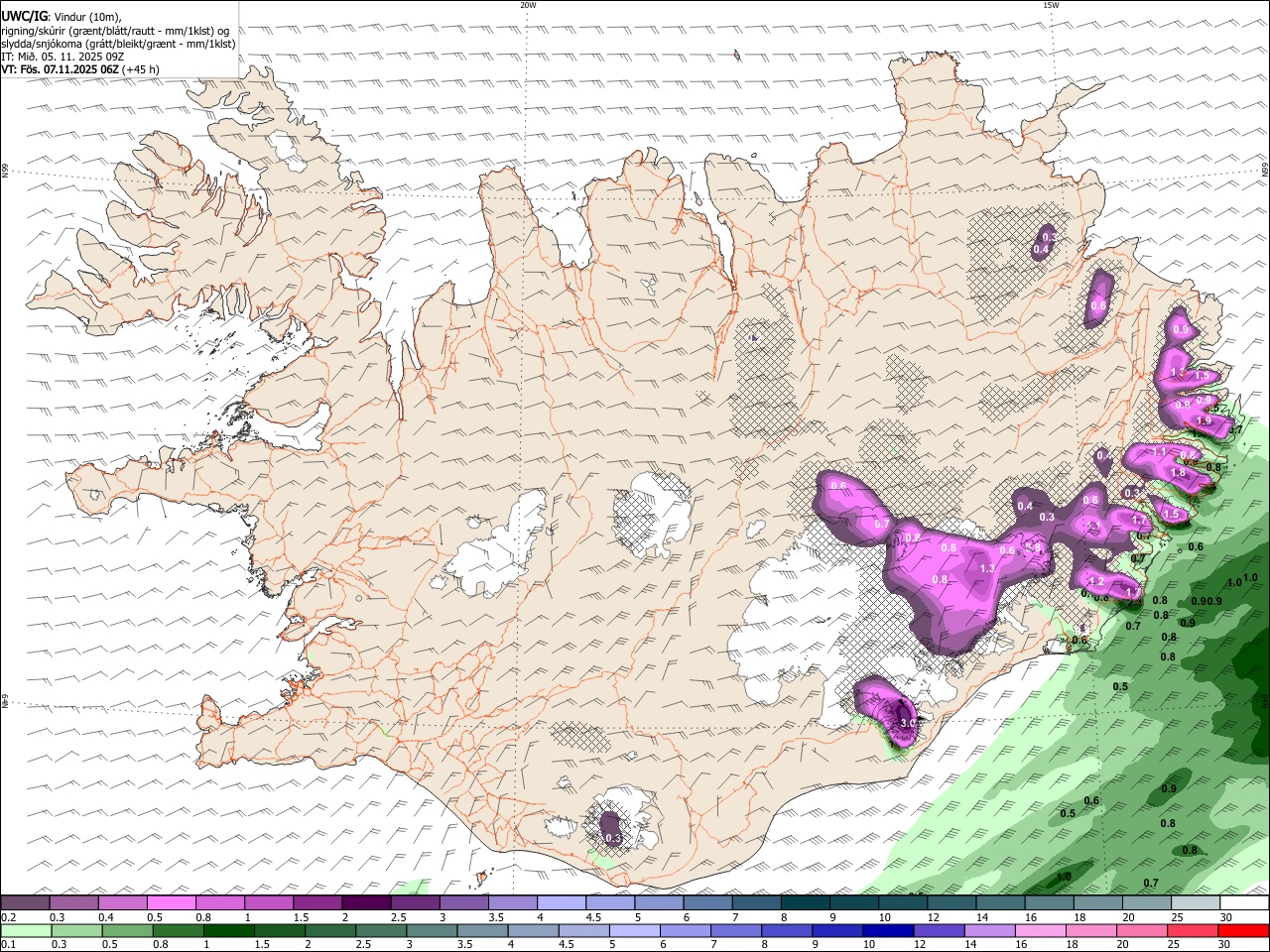Image resolution: width=1270 pixels, height=952 pixels.
Task: Pick the pale green 0.1 rain scale swatch
Action: click(x=25, y=931)
